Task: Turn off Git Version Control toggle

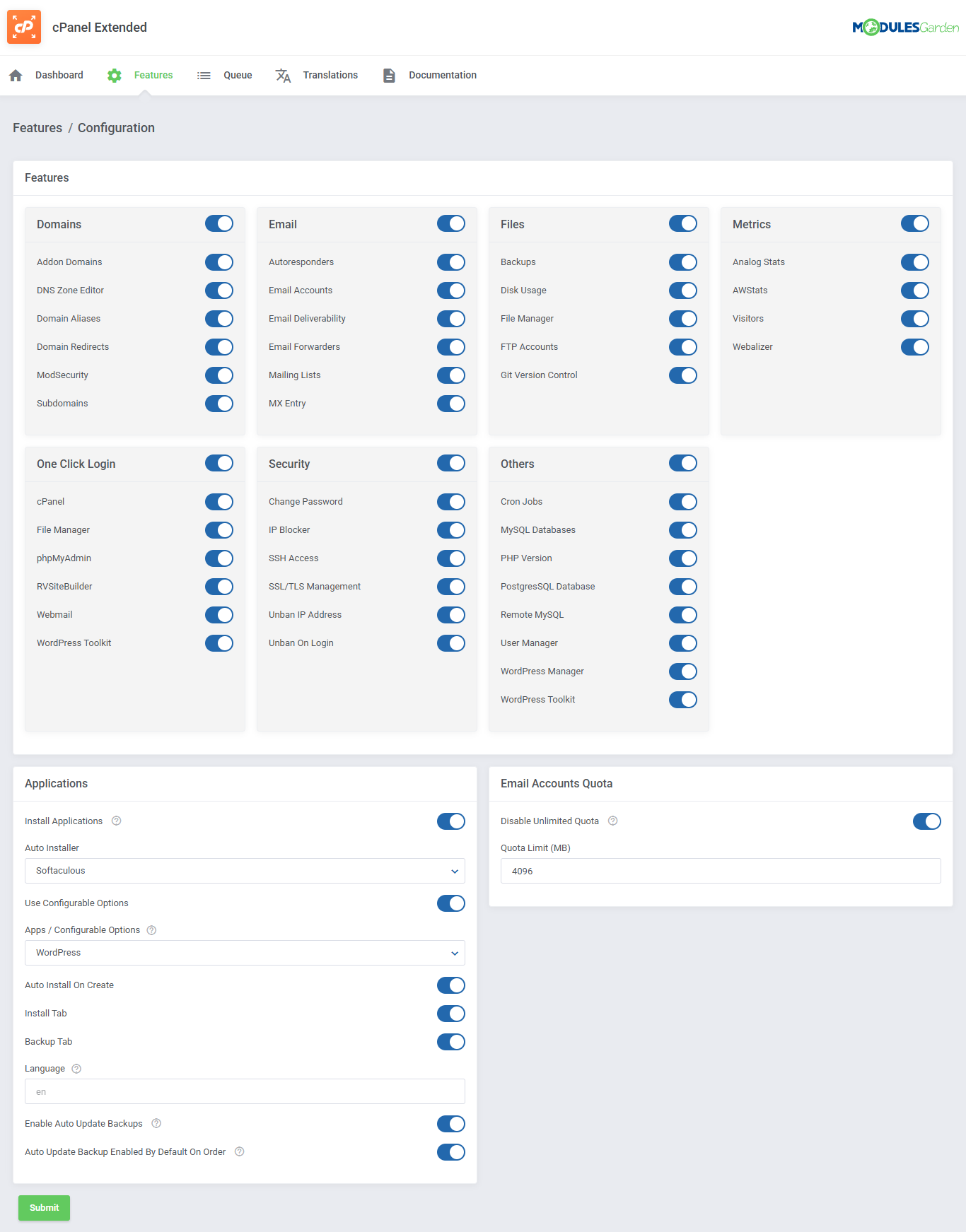Action: click(682, 375)
